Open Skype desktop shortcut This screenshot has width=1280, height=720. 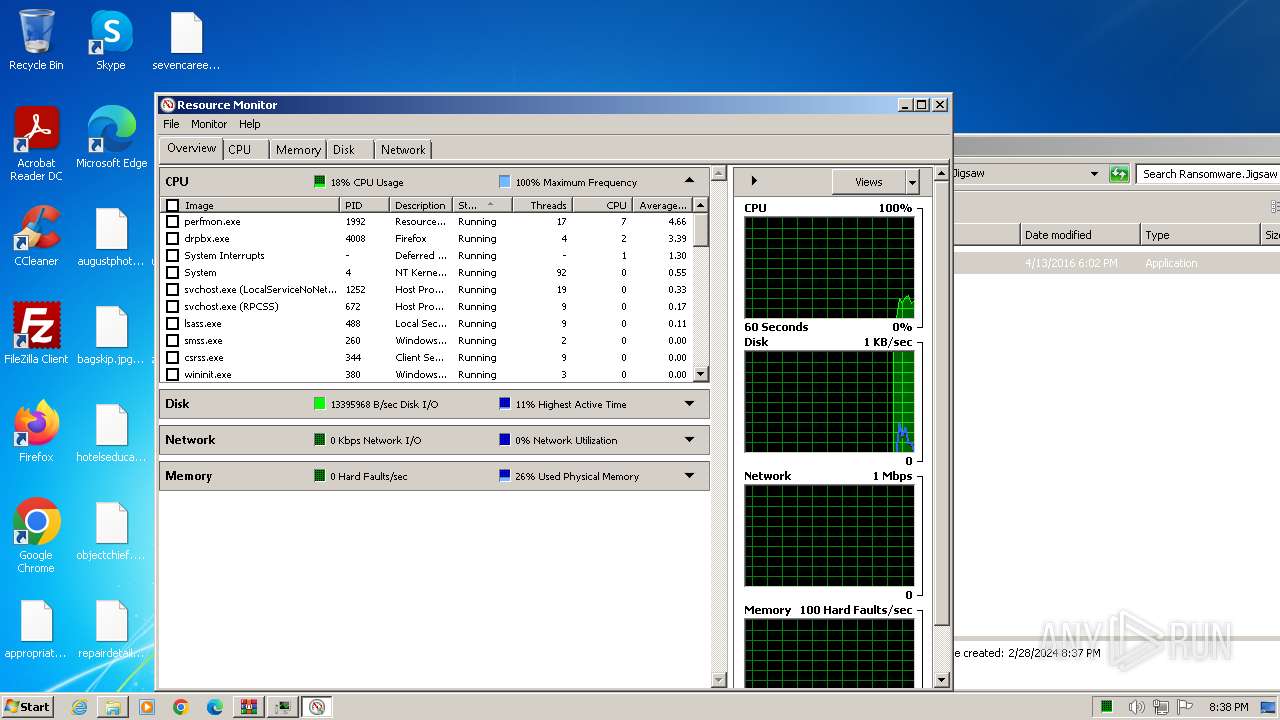[111, 40]
